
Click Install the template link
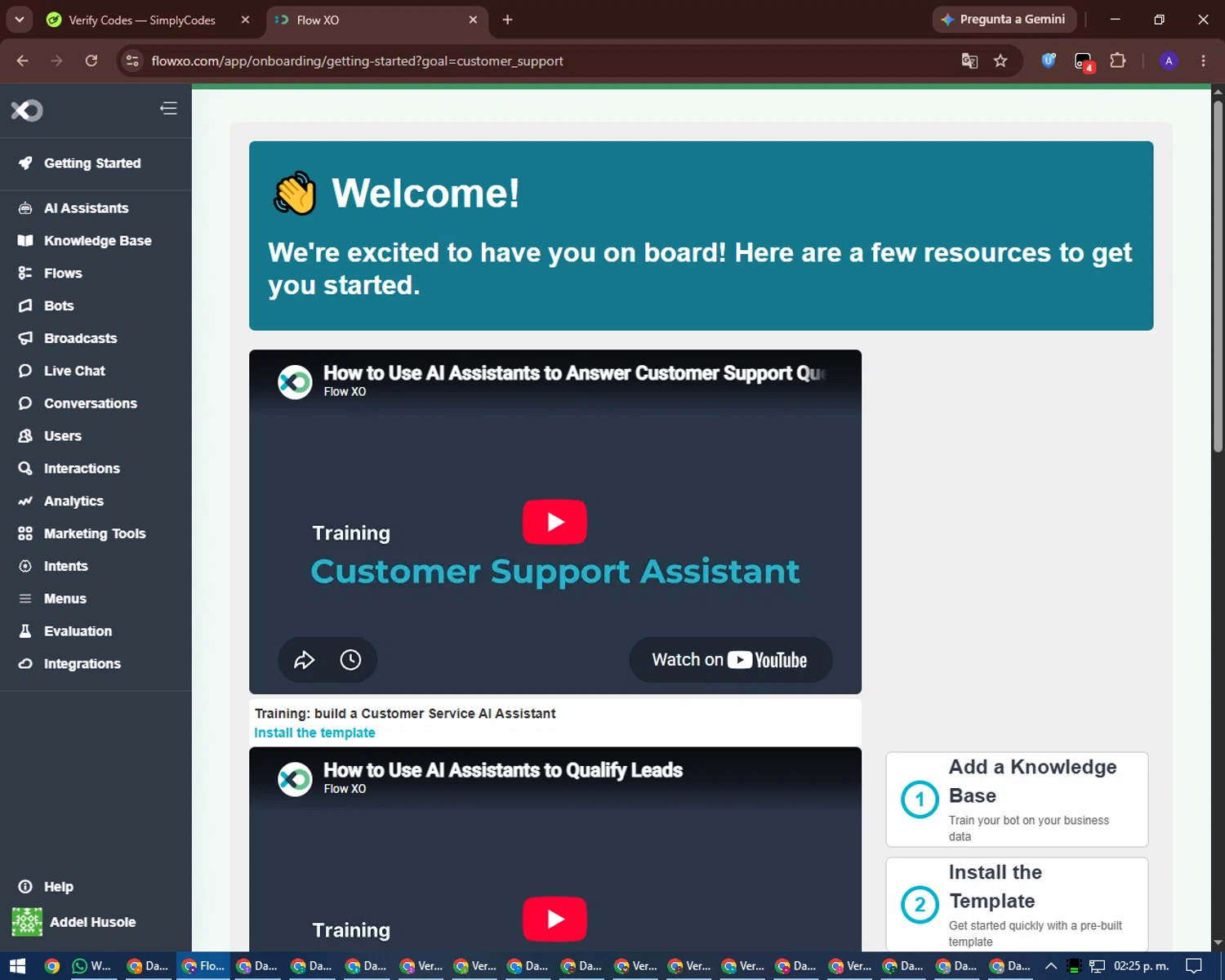pos(314,733)
